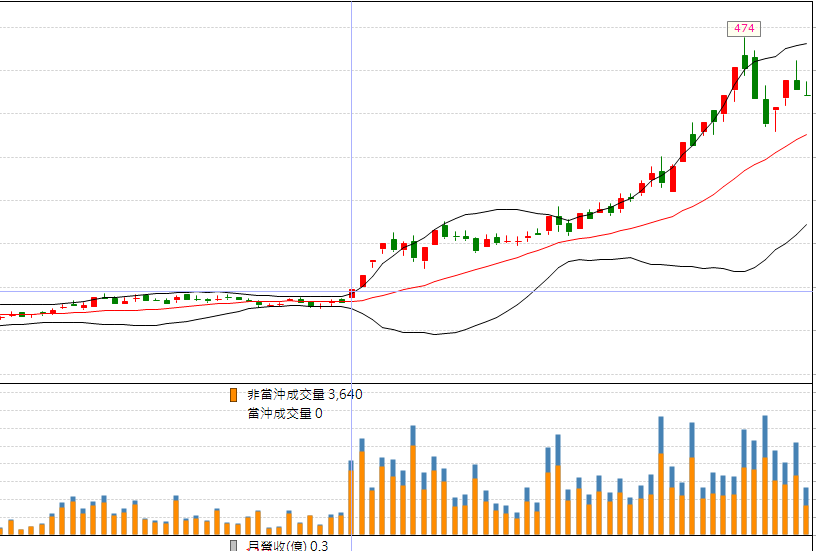Screen dimensions: 816x551
Task: Click the small red candle with long lower wick after the peak
Action: point(776,109)
